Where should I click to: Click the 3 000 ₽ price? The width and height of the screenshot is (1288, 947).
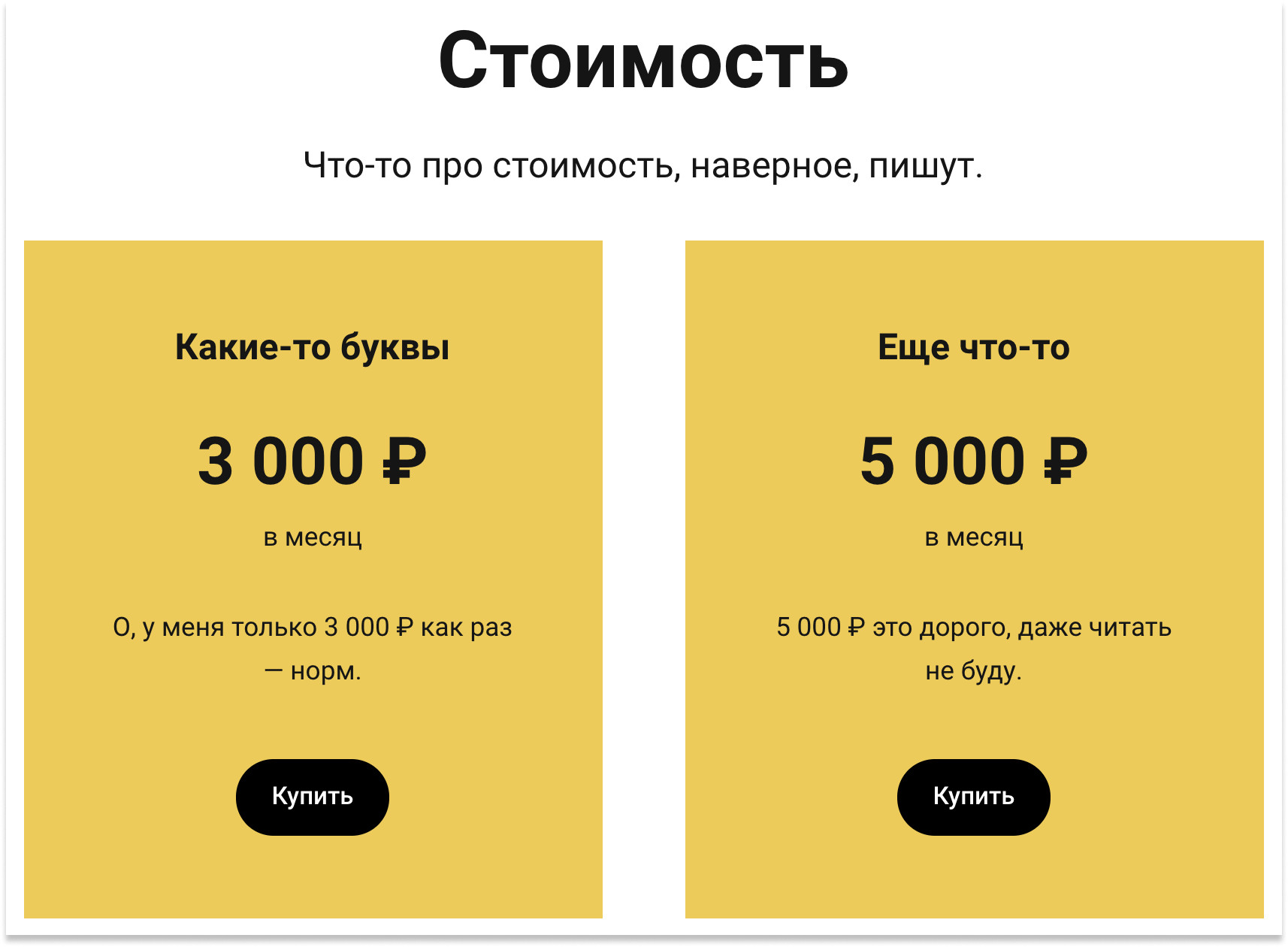click(313, 461)
